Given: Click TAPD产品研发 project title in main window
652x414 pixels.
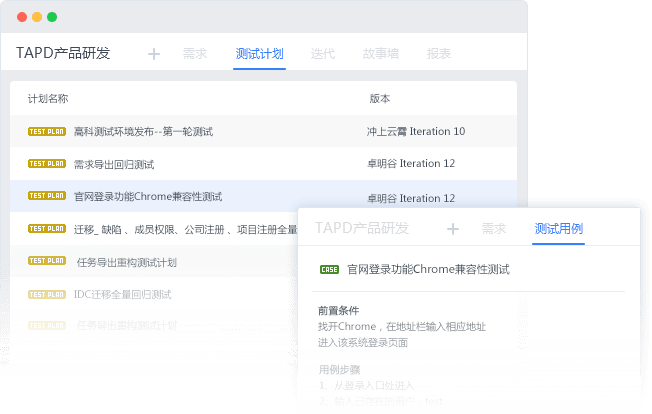Looking at the screenshot, I should click(x=63, y=53).
